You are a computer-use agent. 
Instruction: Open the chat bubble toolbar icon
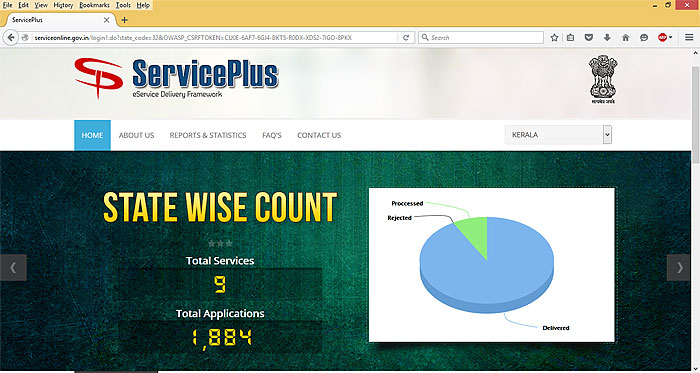click(x=644, y=38)
